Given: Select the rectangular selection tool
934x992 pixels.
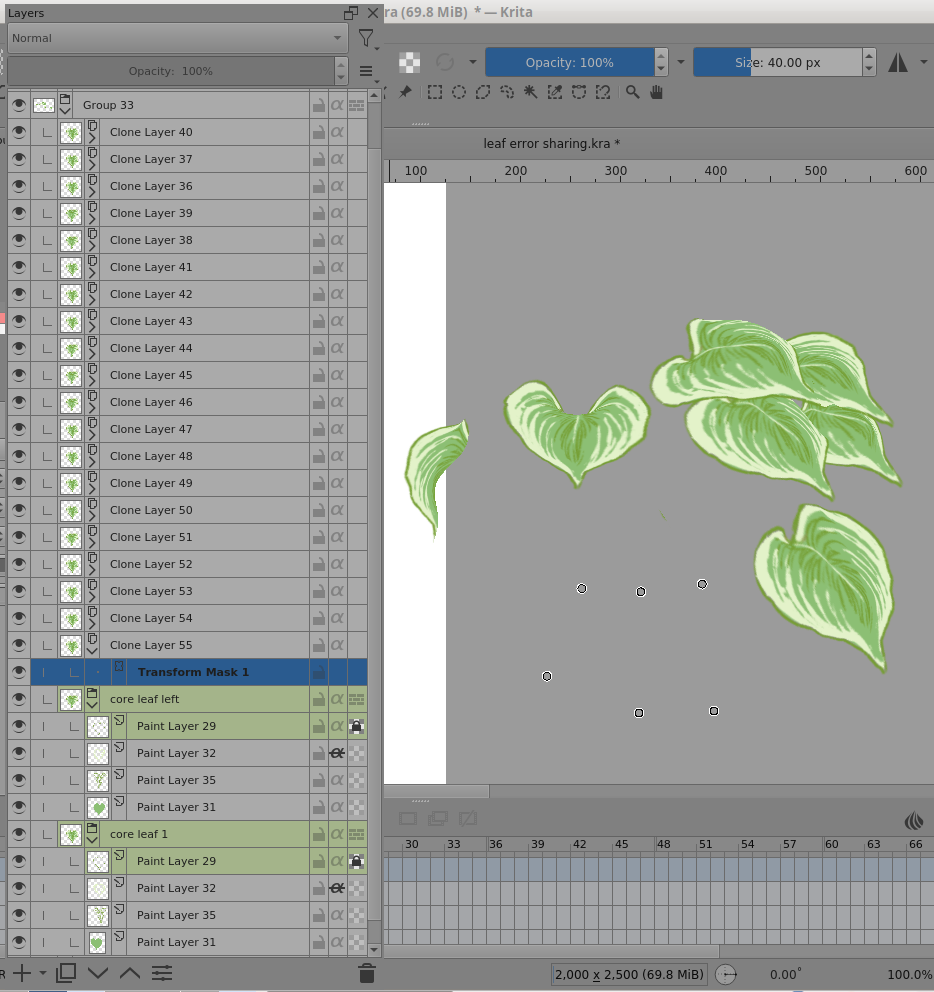Looking at the screenshot, I should click(x=435, y=92).
